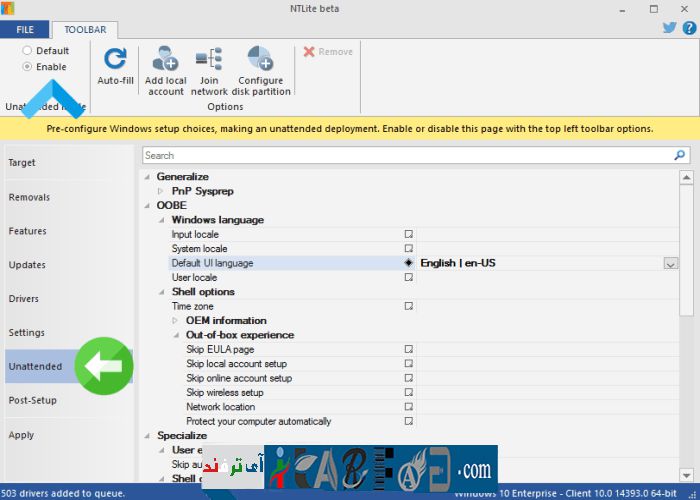The image size is (700, 500).
Task: Select the Default radio button
Action: [x=28, y=50]
